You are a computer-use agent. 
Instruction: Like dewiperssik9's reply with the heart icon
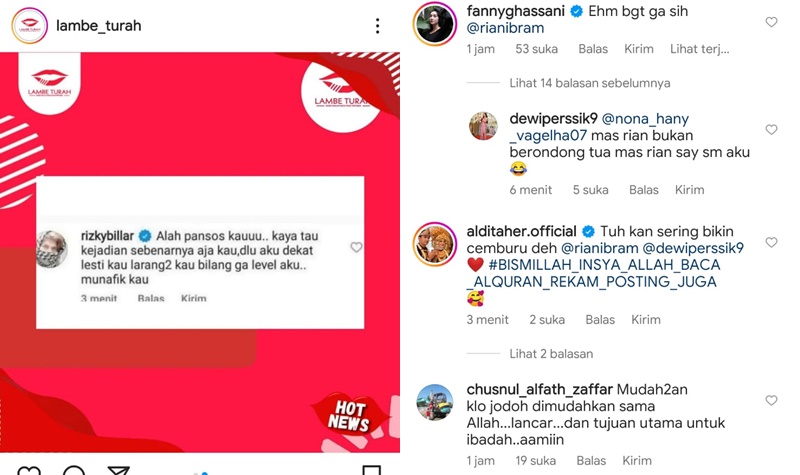coord(771,130)
